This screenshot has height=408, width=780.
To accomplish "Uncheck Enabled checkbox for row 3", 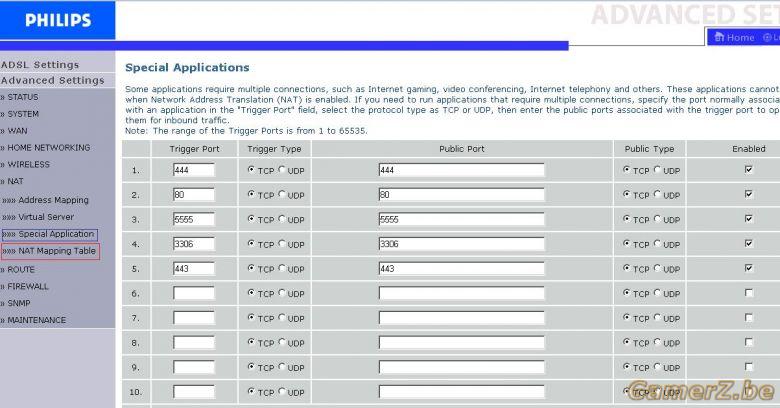I will (x=749, y=219).
